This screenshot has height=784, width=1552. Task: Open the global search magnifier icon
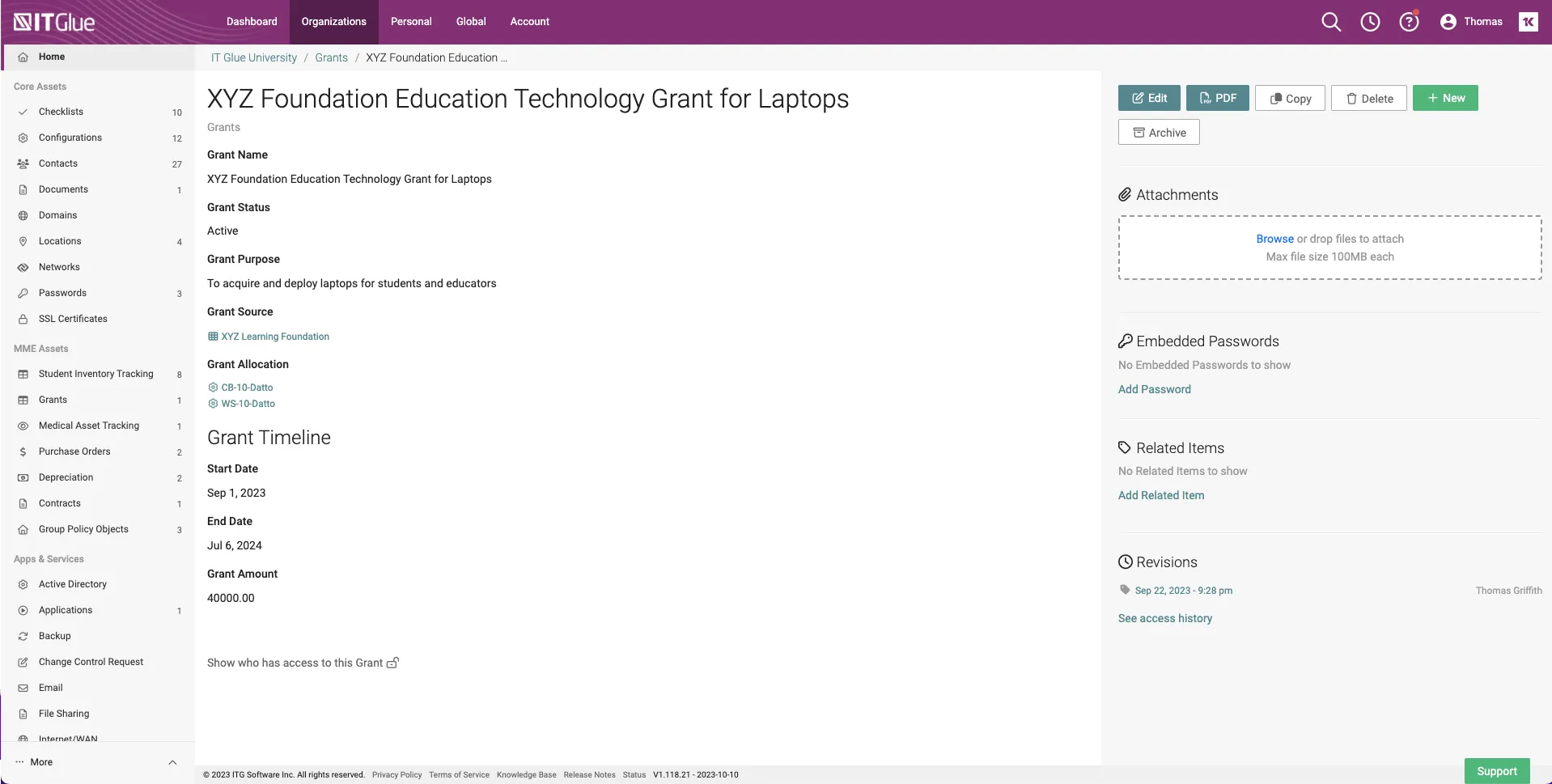pyautogui.click(x=1331, y=22)
